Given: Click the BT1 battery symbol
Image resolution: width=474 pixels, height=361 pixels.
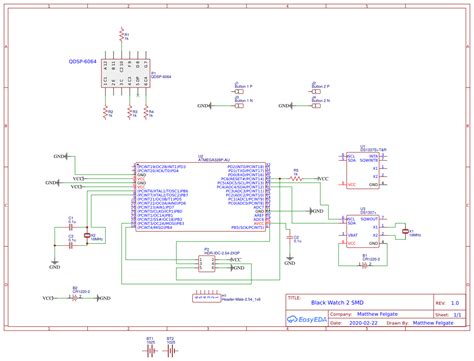Looking at the screenshot, I should point(150,351).
